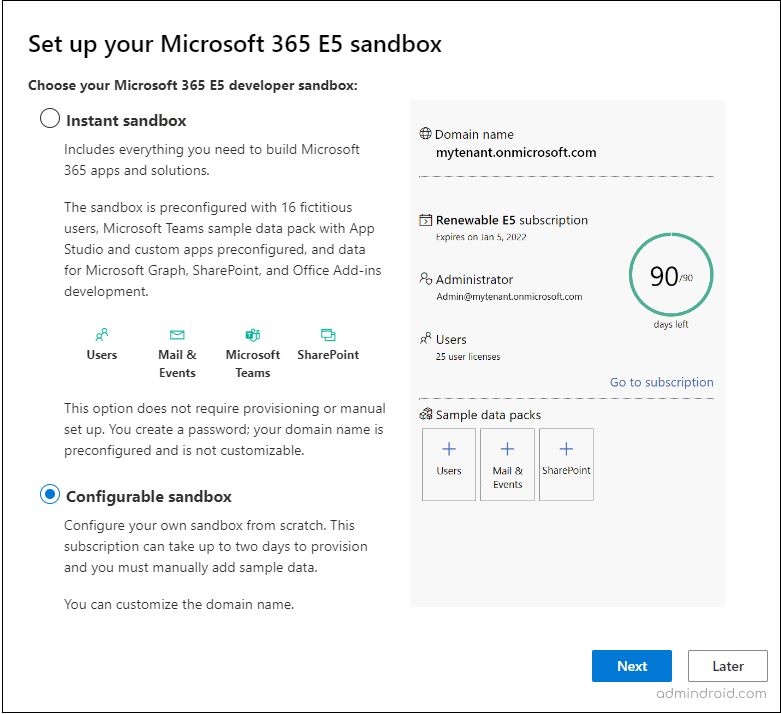Click the Renewable E5 subscription label
Screen dimensions: 781x714
click(x=512, y=220)
